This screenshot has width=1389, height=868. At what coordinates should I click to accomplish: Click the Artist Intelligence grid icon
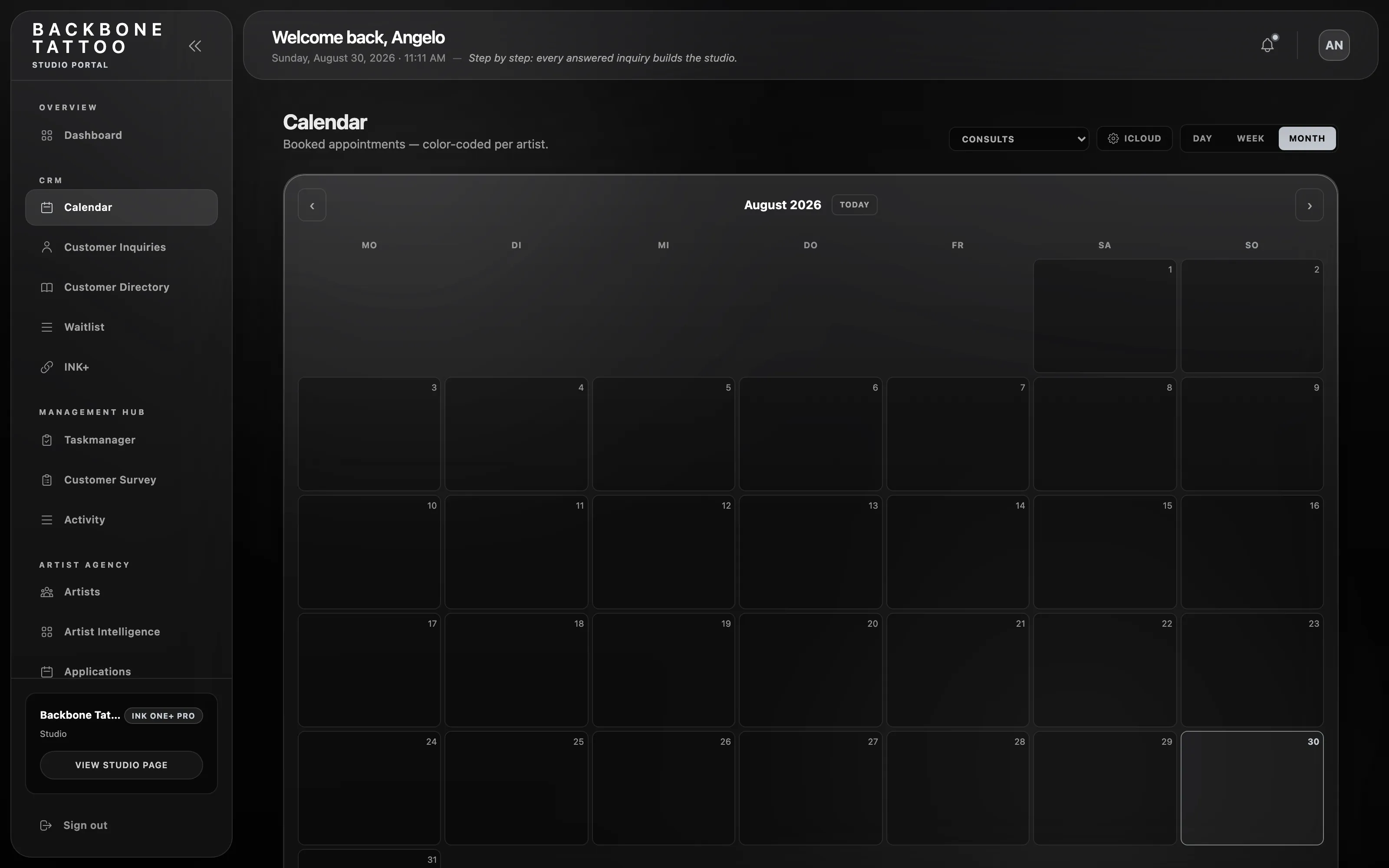coord(47,632)
